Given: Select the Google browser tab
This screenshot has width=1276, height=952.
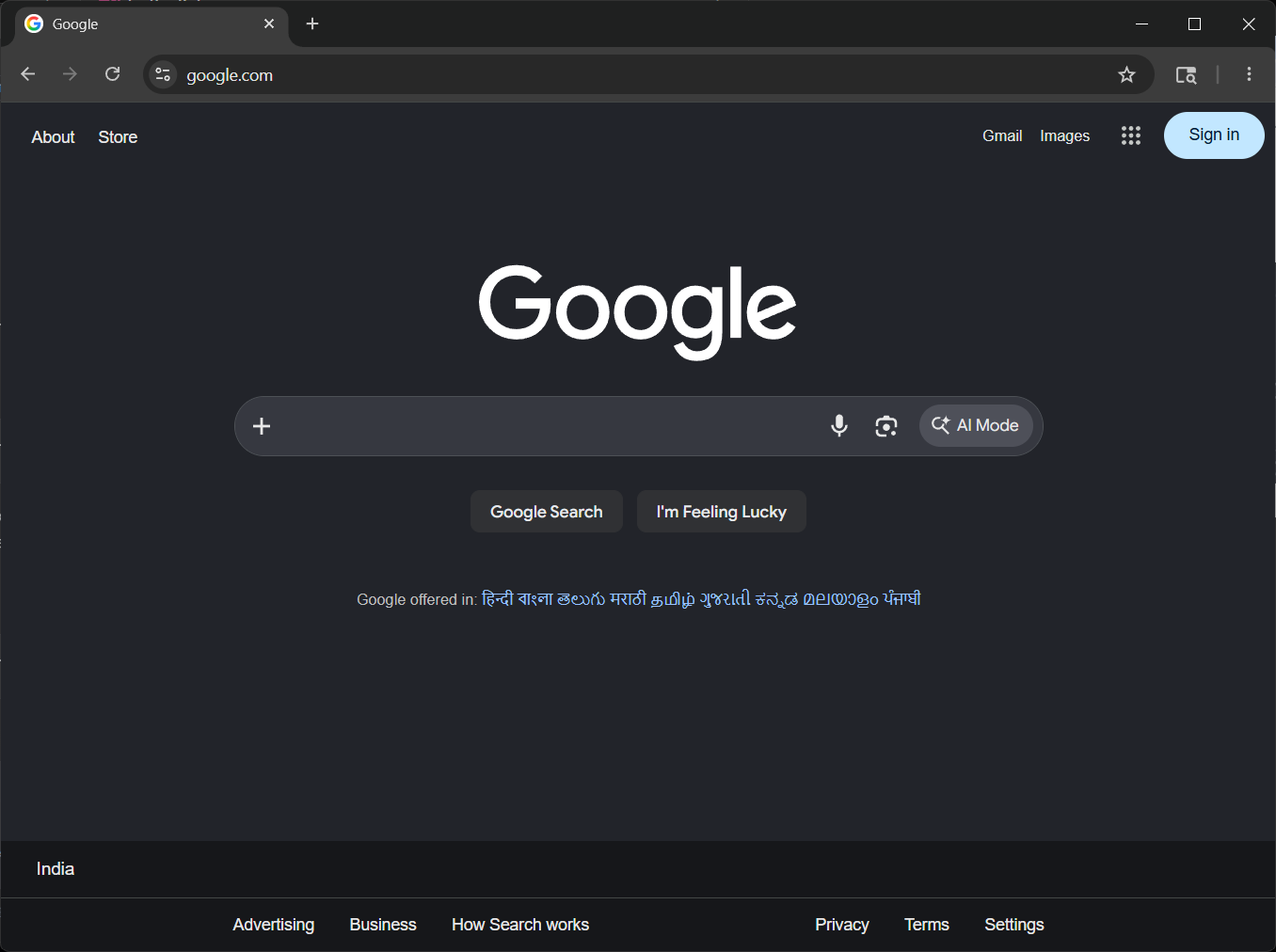Looking at the screenshot, I should [151, 24].
